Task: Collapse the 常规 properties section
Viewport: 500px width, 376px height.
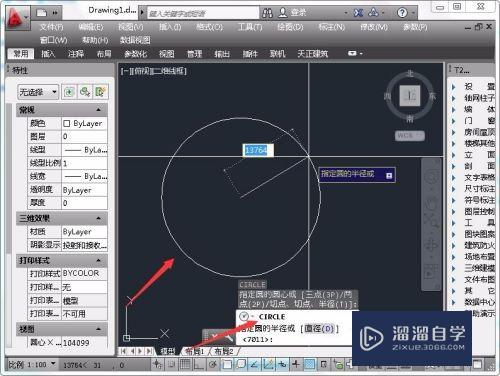Action: (x=99, y=110)
